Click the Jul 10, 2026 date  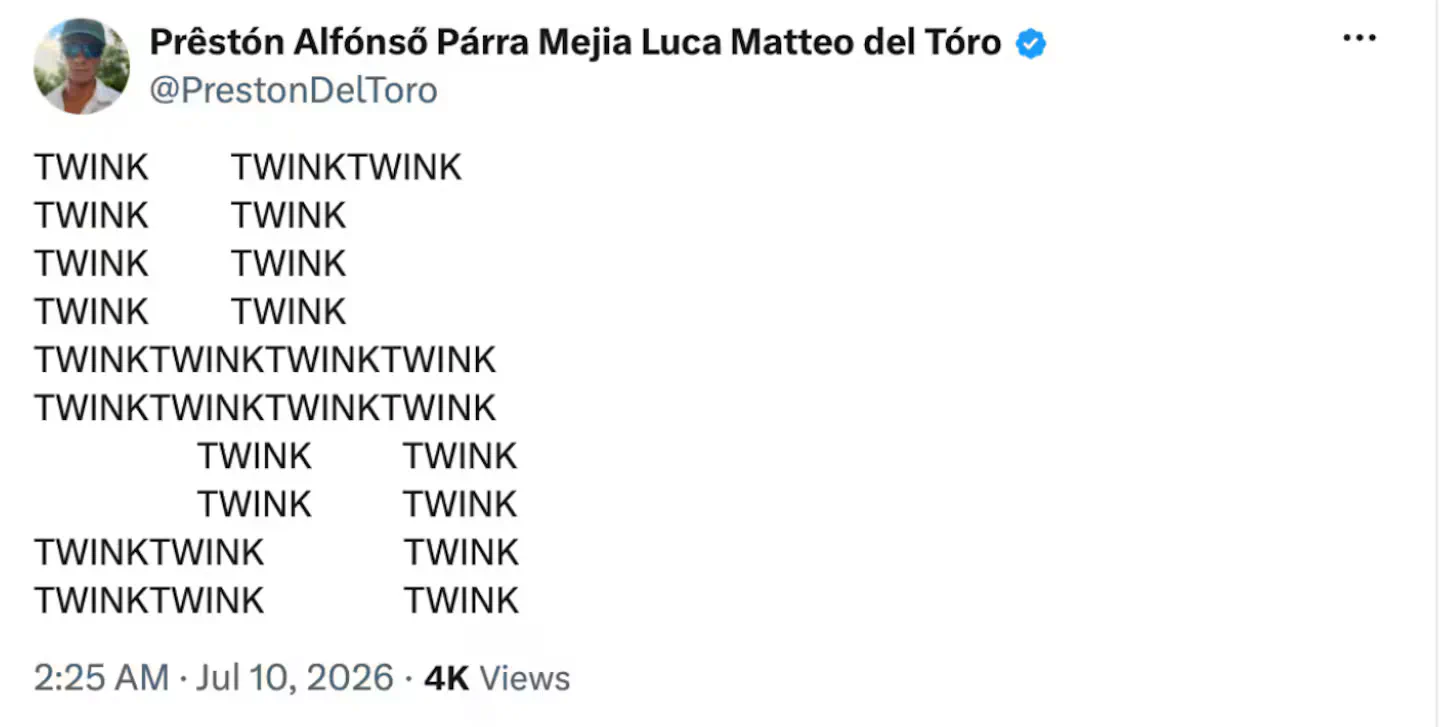(x=295, y=678)
